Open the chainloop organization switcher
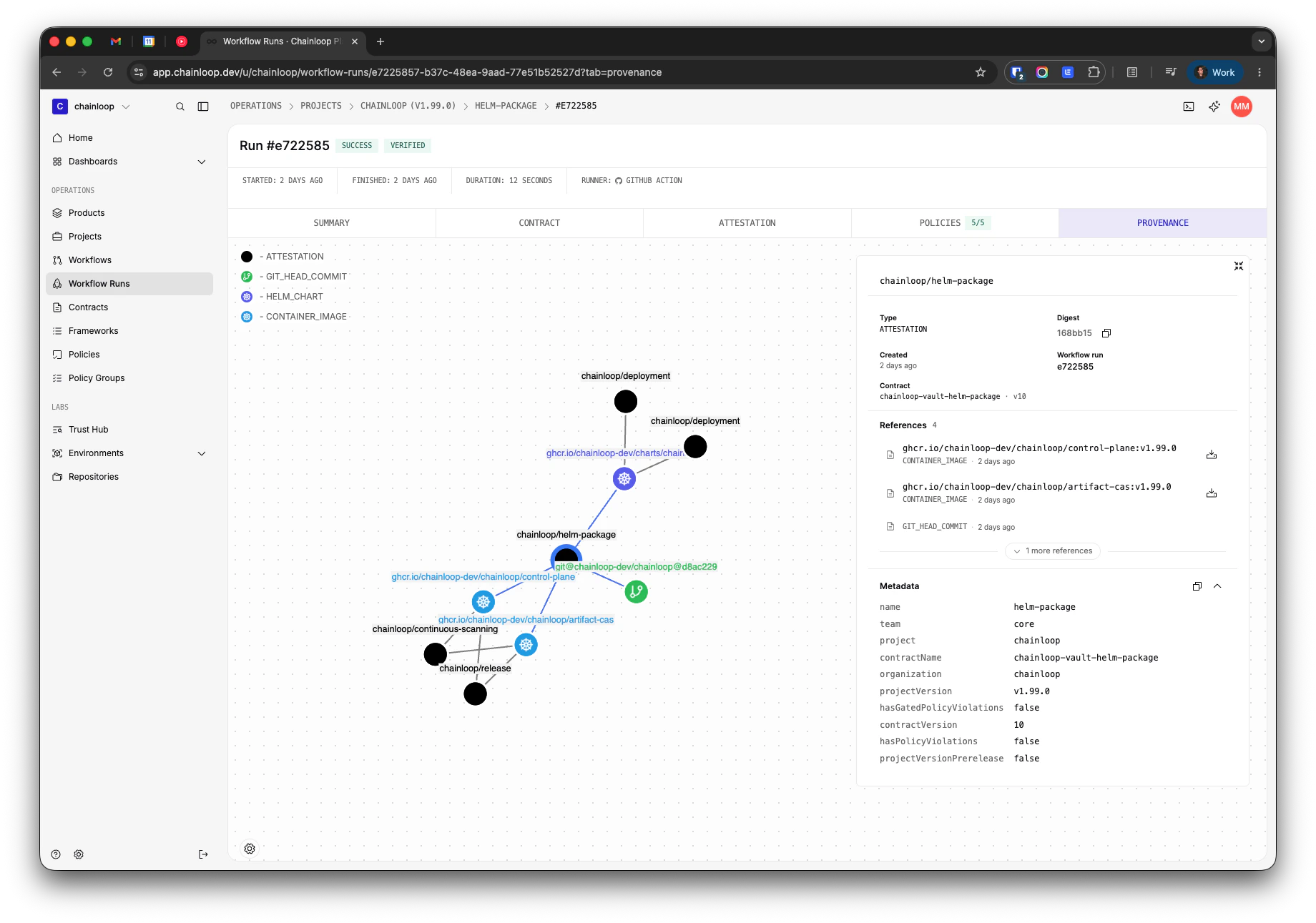Image resolution: width=1316 pixels, height=923 pixels. (92, 107)
